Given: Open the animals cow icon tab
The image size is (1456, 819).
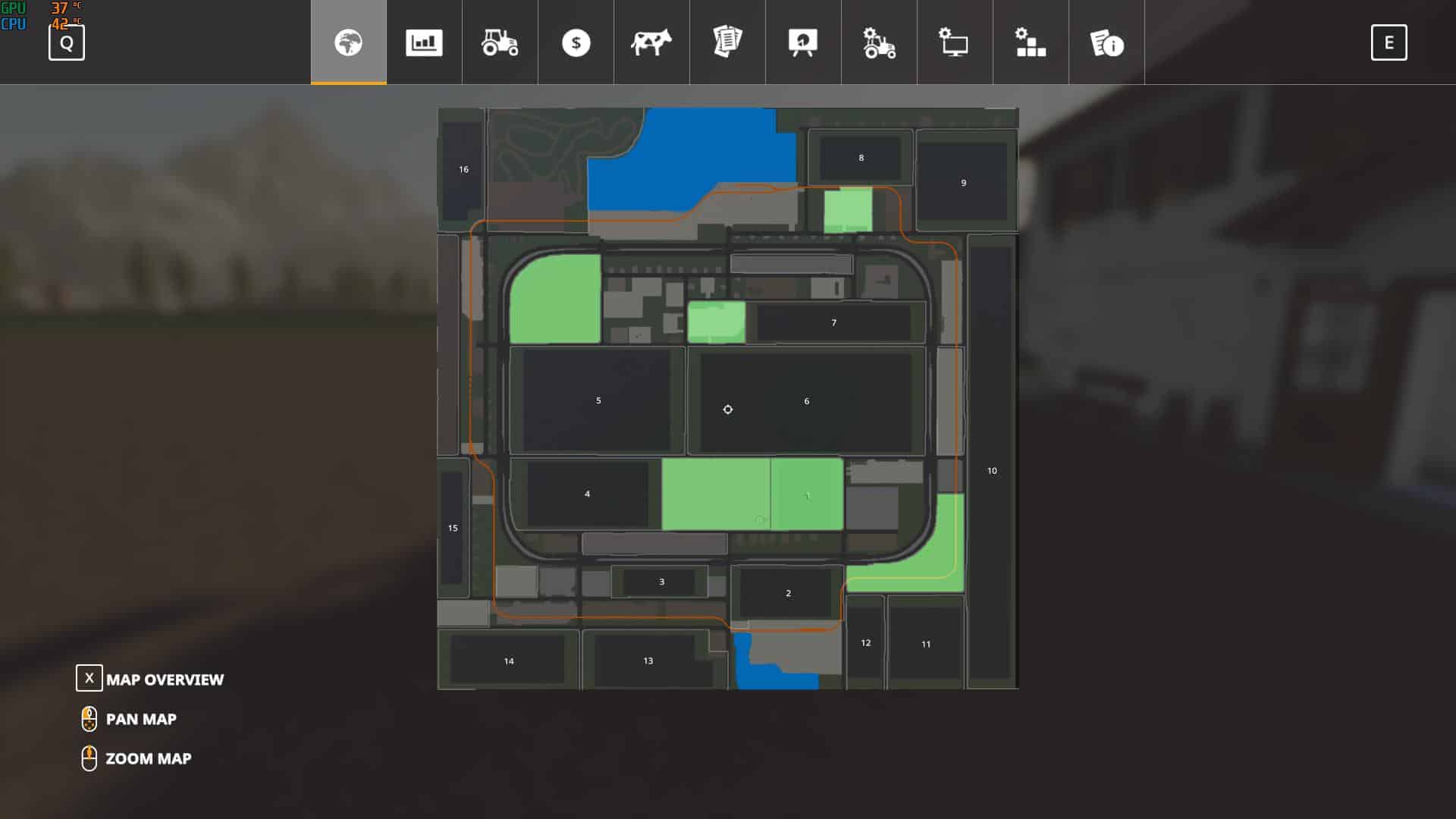Looking at the screenshot, I should point(651,42).
